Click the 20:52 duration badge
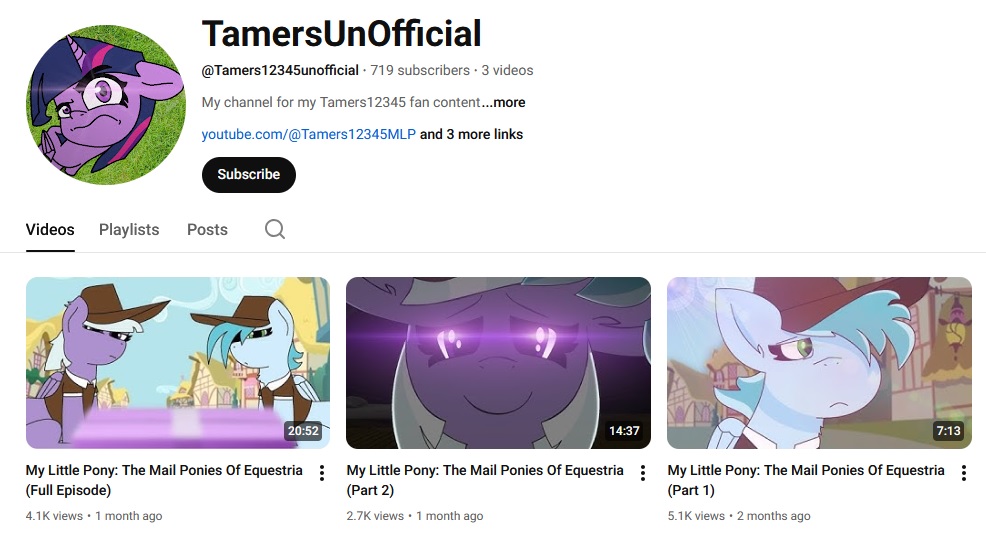The width and height of the screenshot is (986, 540). pos(303,431)
